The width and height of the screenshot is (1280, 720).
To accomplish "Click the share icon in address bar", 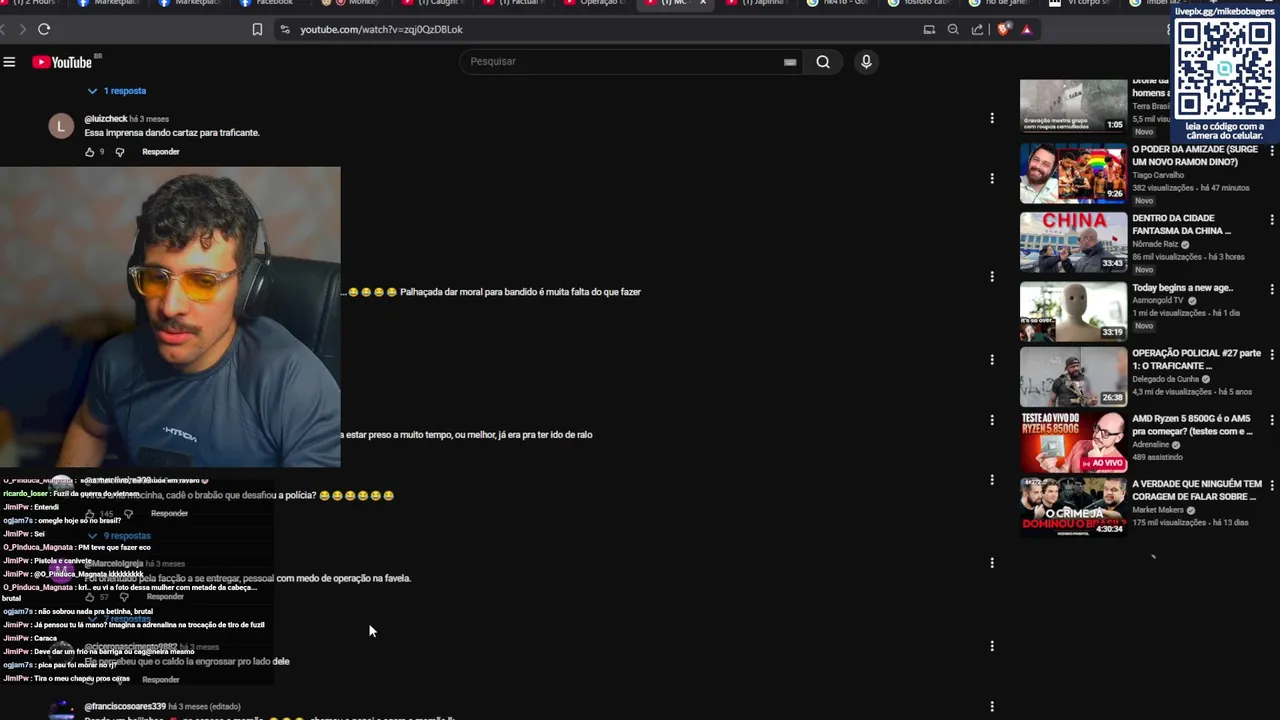I will coord(977,29).
